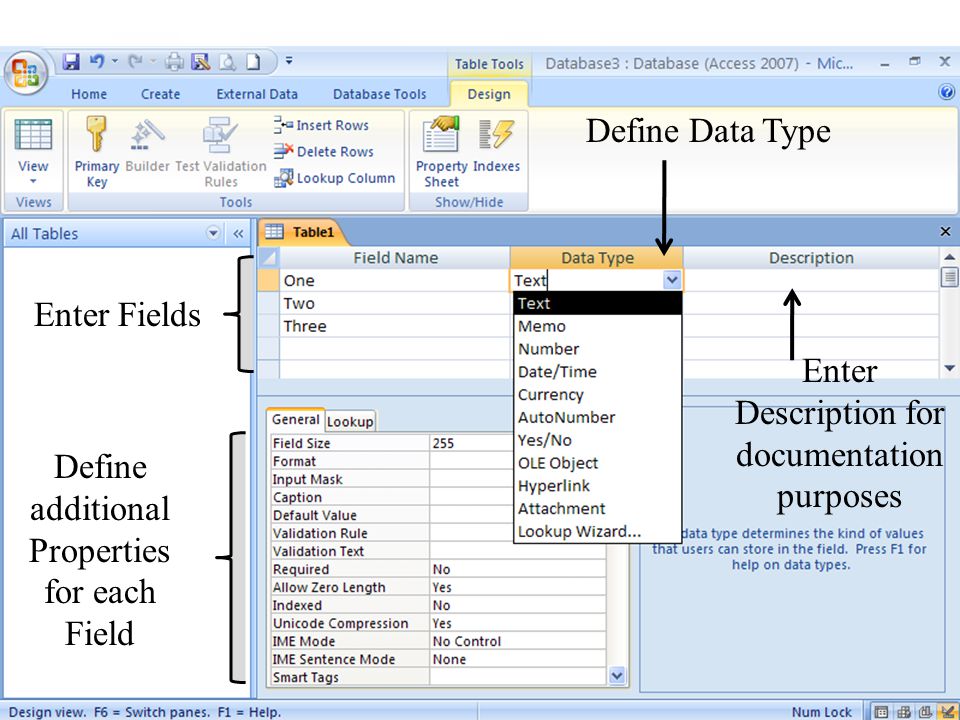This screenshot has width=960, height=720.
Task: Choose Yes/No data type
Action: tap(598, 440)
